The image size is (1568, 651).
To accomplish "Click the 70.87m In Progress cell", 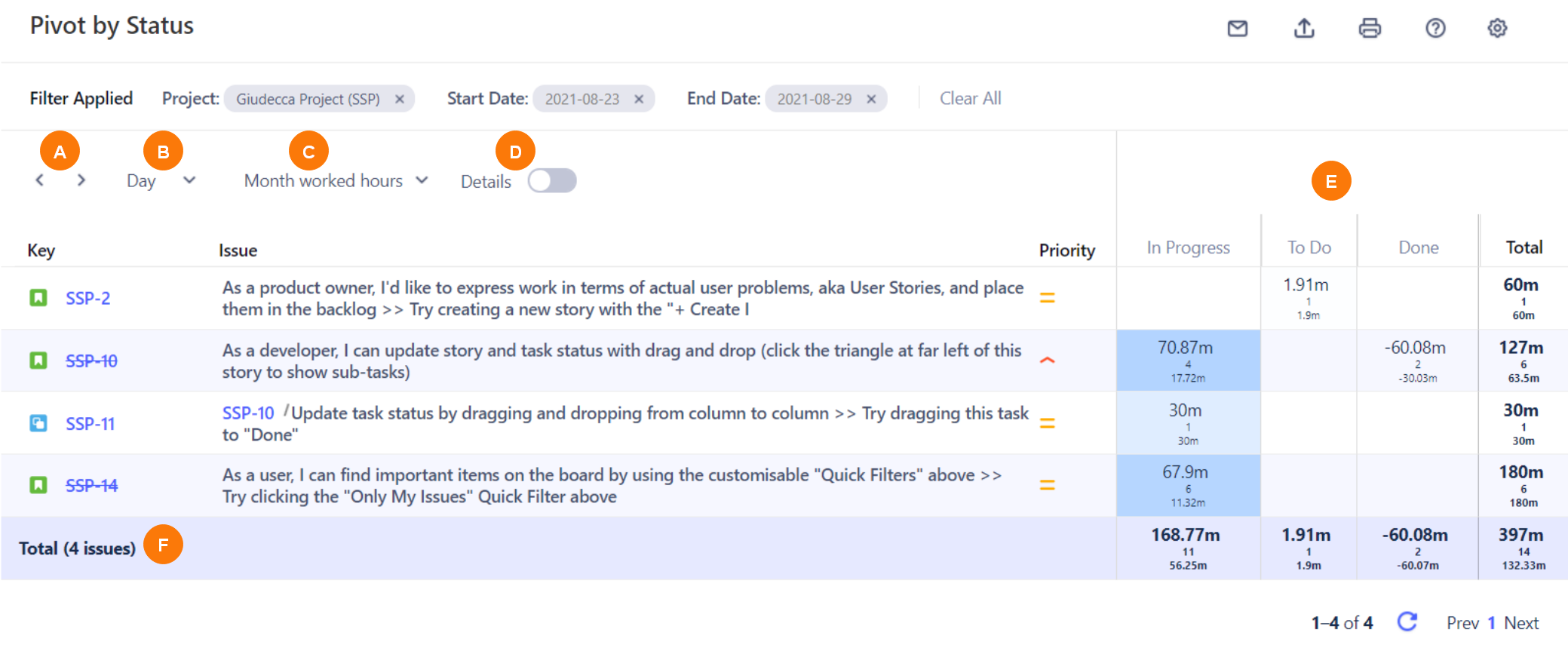I will pos(1188,360).
